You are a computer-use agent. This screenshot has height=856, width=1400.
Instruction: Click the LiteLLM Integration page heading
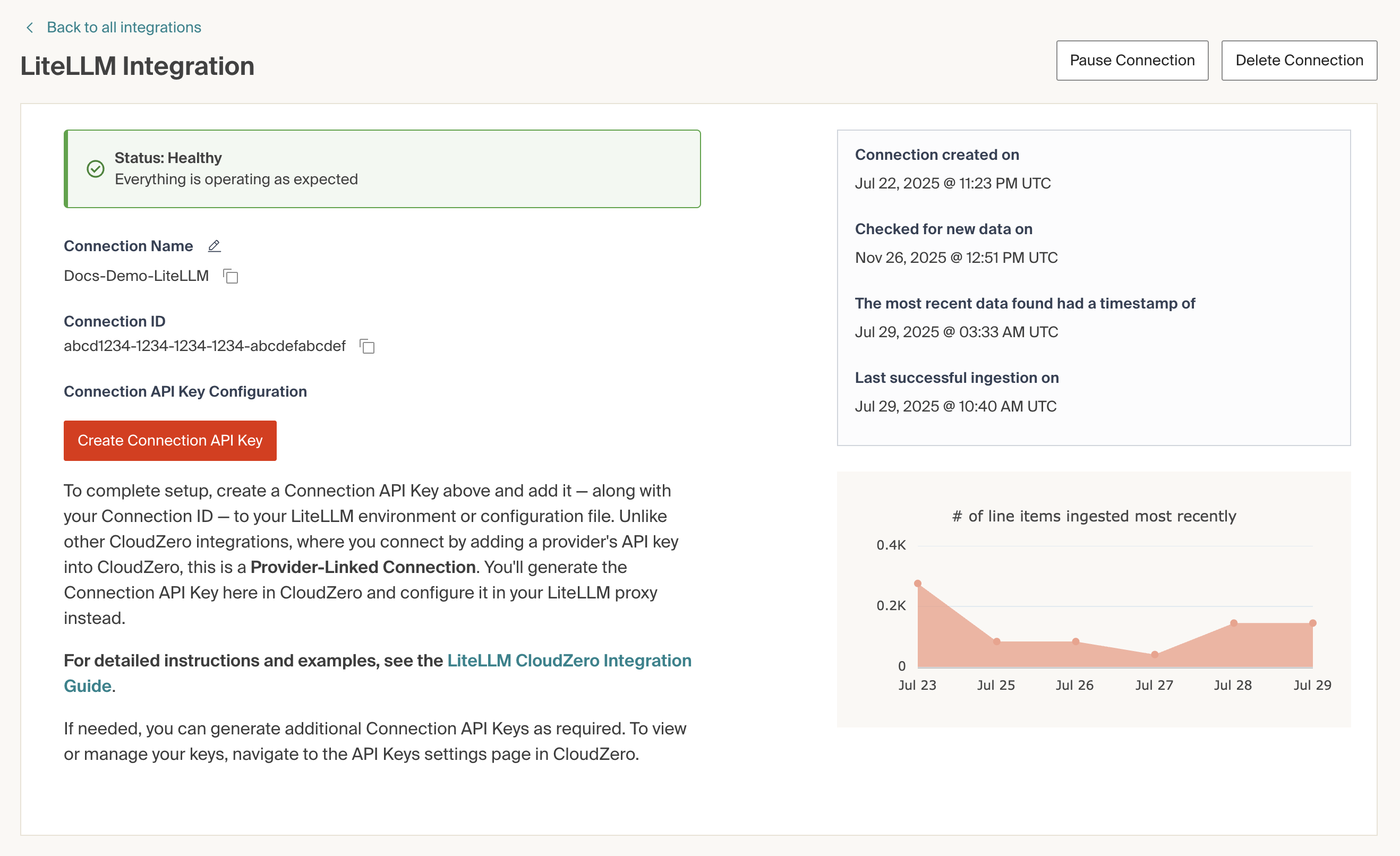click(138, 66)
